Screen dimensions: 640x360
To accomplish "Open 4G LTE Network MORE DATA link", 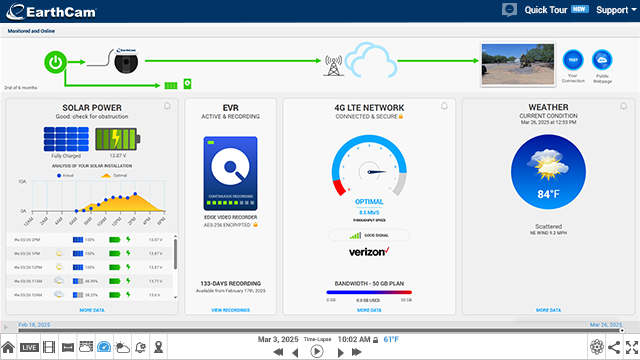I will point(369,310).
